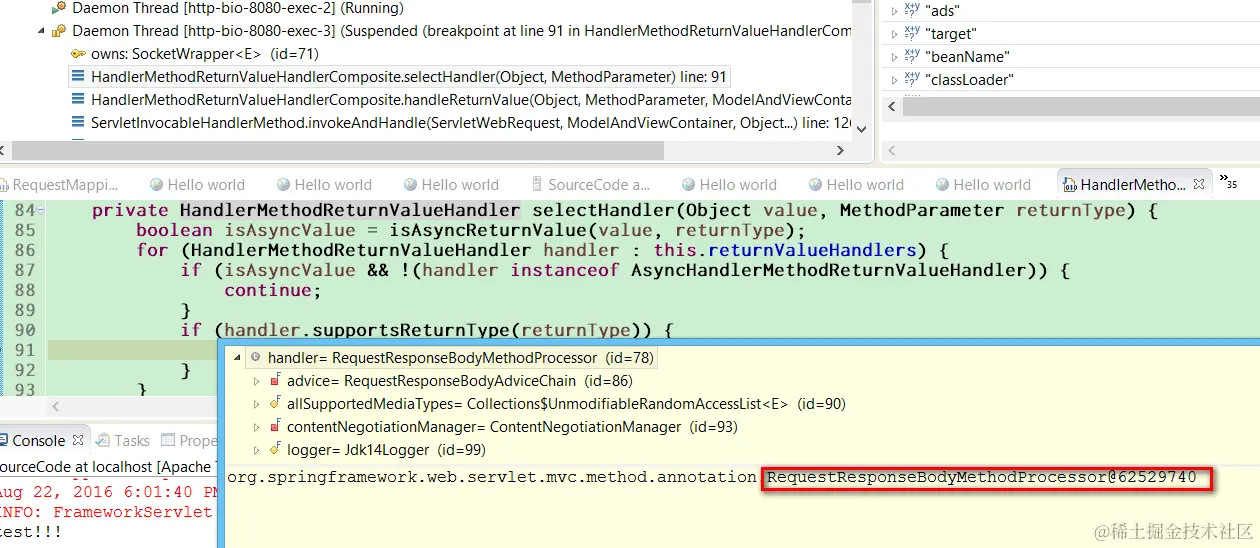Expand the logger= Jdk14Logger field
Image resolution: width=1260 pixels, height=548 pixels.
coord(257,450)
